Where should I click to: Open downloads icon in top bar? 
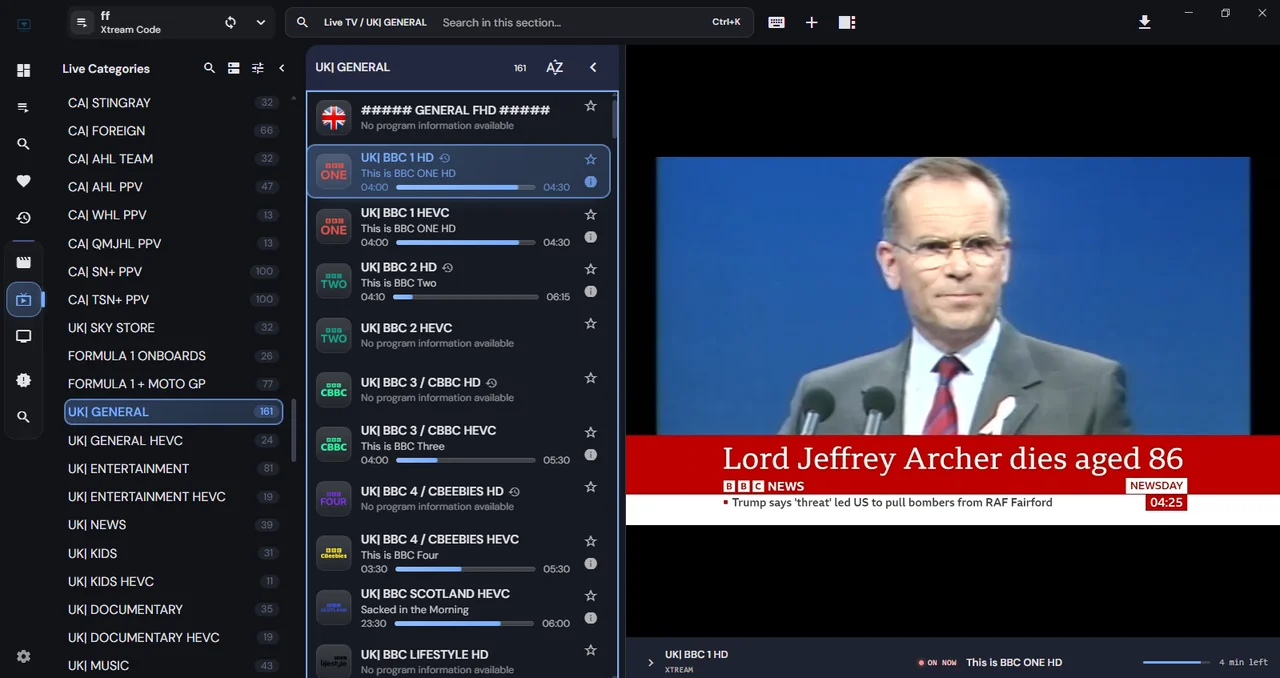click(1145, 22)
